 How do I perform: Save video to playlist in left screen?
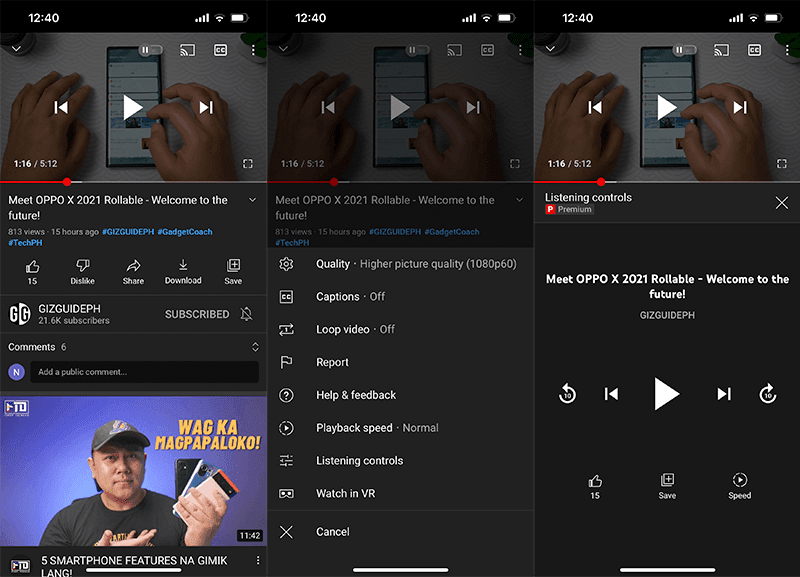coord(233,272)
